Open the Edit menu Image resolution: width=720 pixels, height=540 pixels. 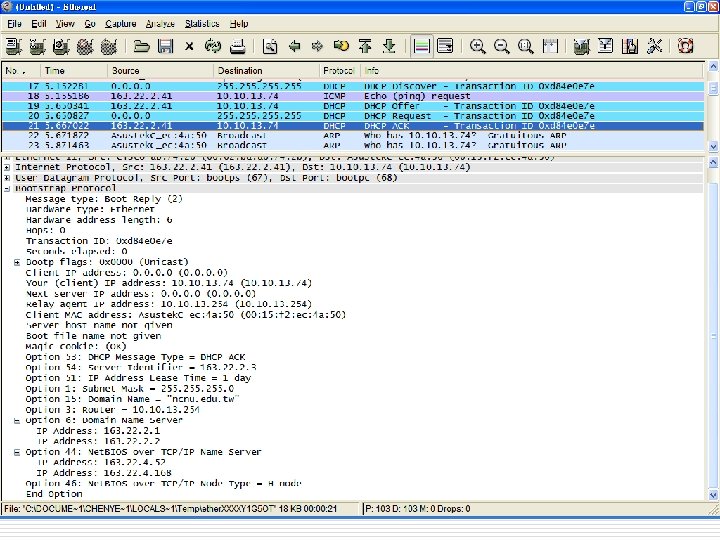pos(39,23)
